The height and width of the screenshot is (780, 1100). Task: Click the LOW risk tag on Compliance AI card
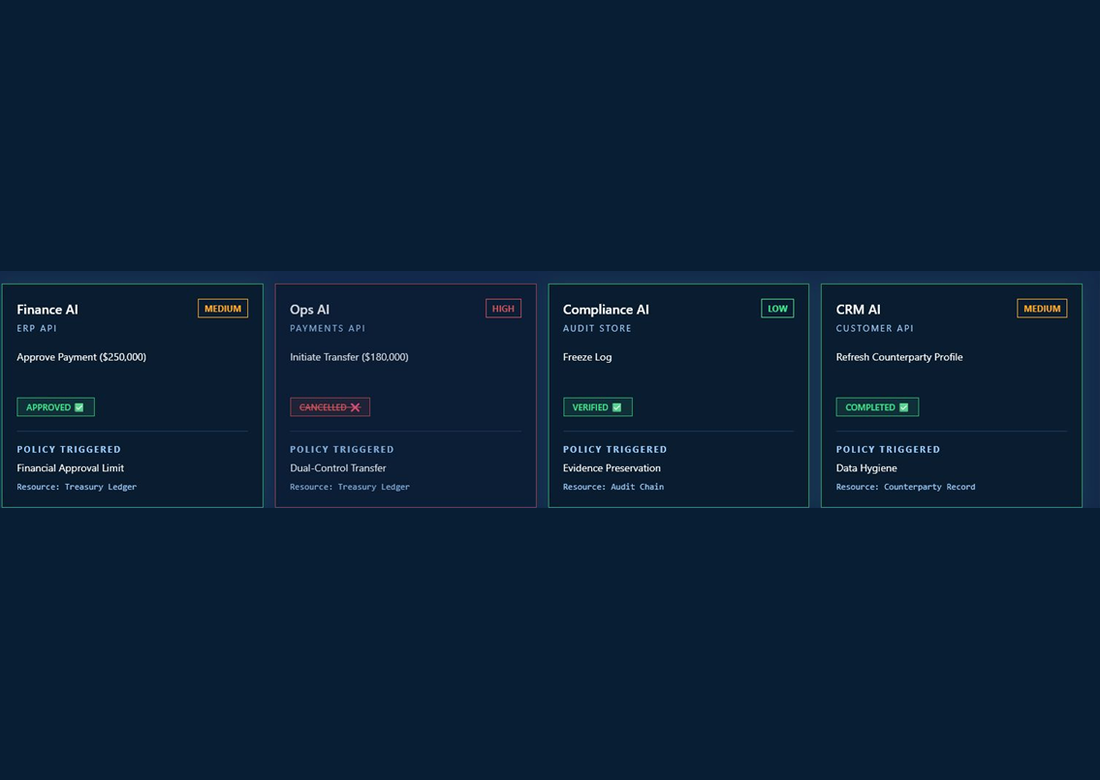[777, 309]
